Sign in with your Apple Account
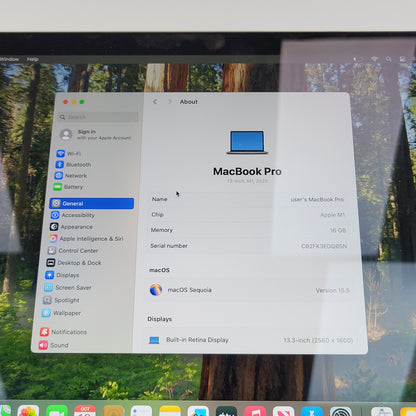 [95, 134]
